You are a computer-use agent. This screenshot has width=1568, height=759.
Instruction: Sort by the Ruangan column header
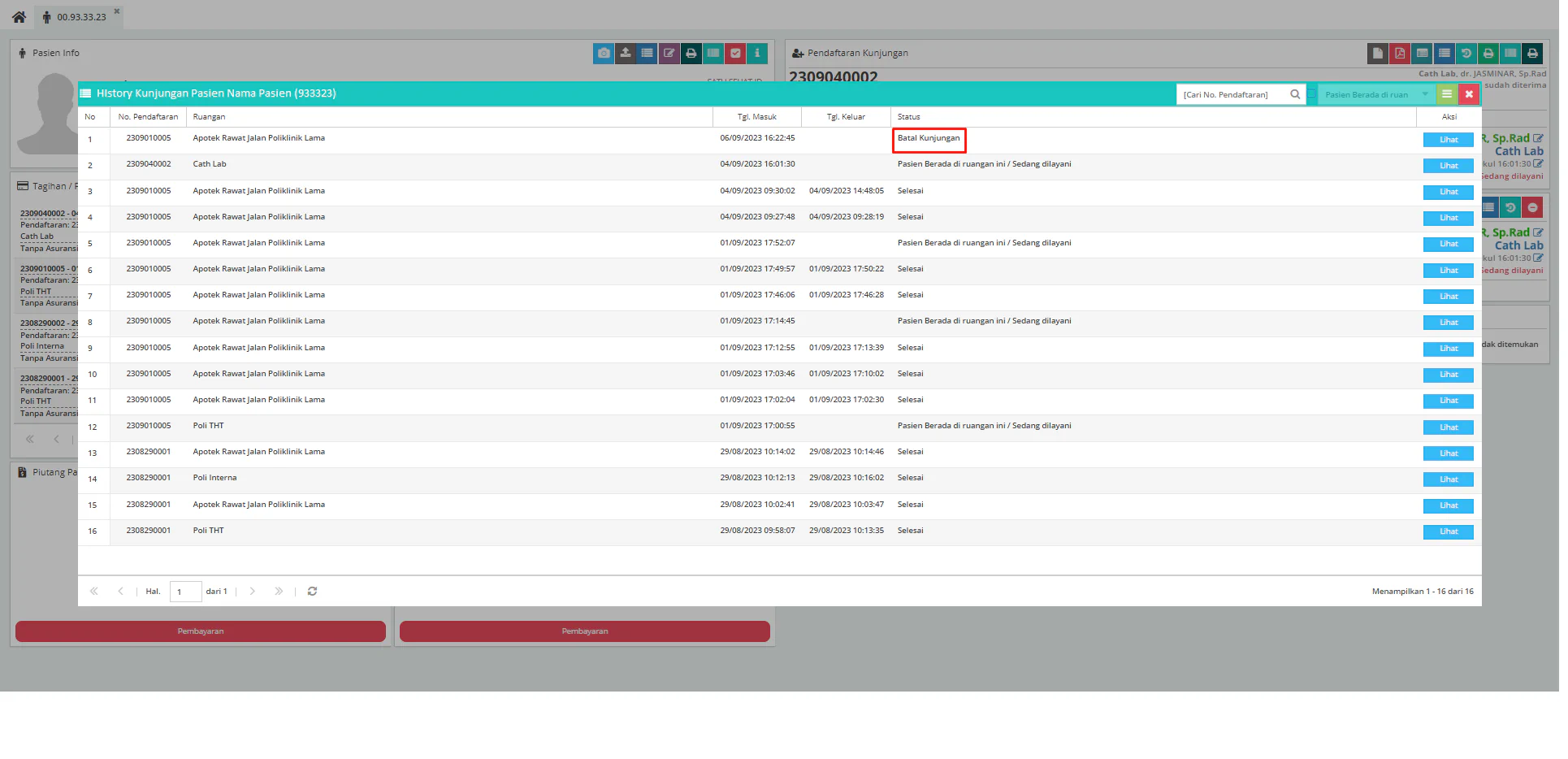point(449,117)
